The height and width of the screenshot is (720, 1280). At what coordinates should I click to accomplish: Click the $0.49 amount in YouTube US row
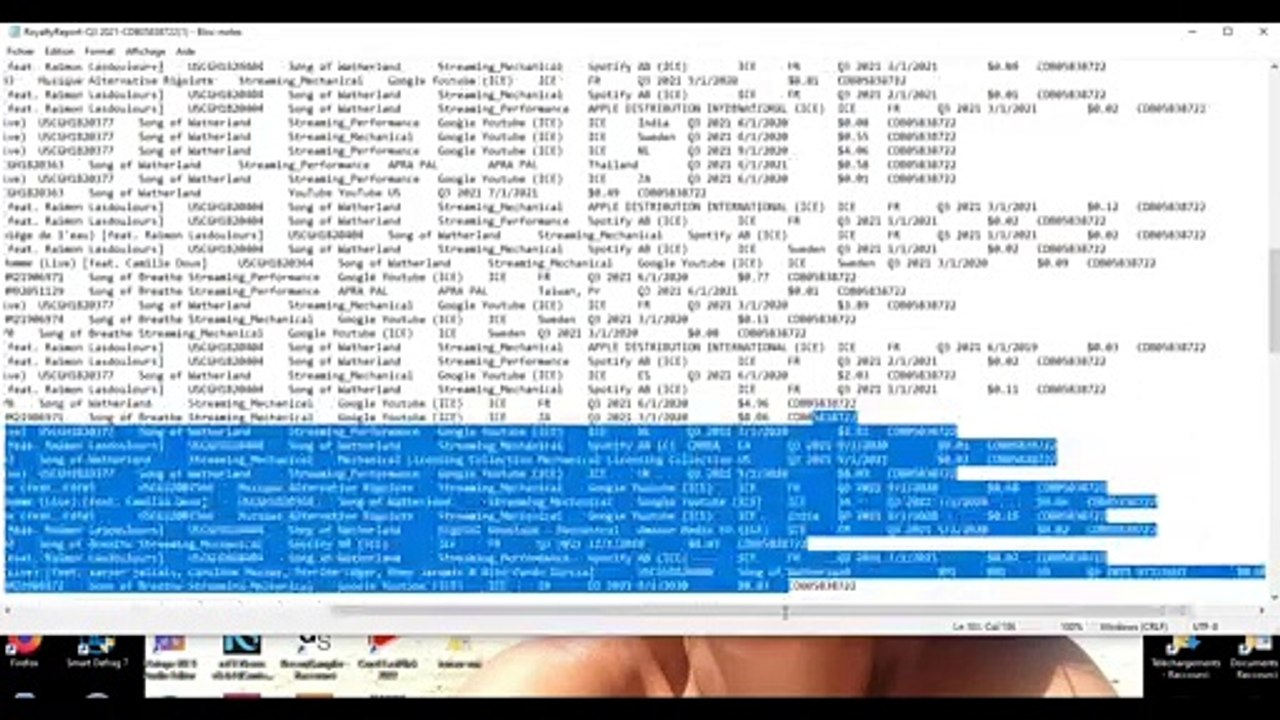[602, 193]
